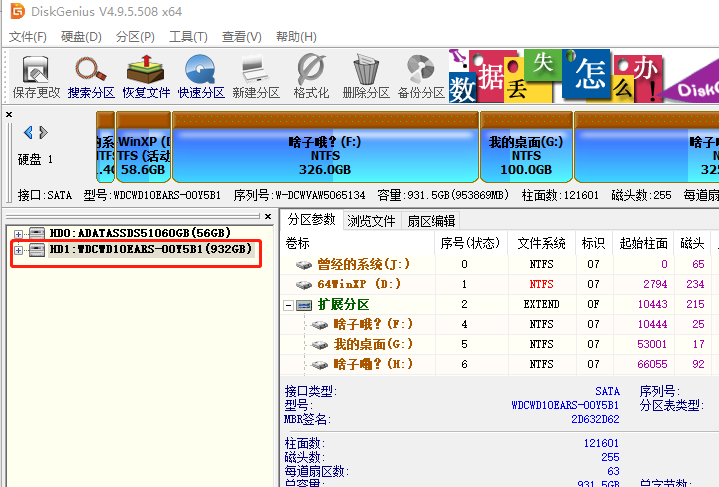
Task: Open the 备份分区 (Backup Partition) tool
Action: pyautogui.click(x=420, y=76)
